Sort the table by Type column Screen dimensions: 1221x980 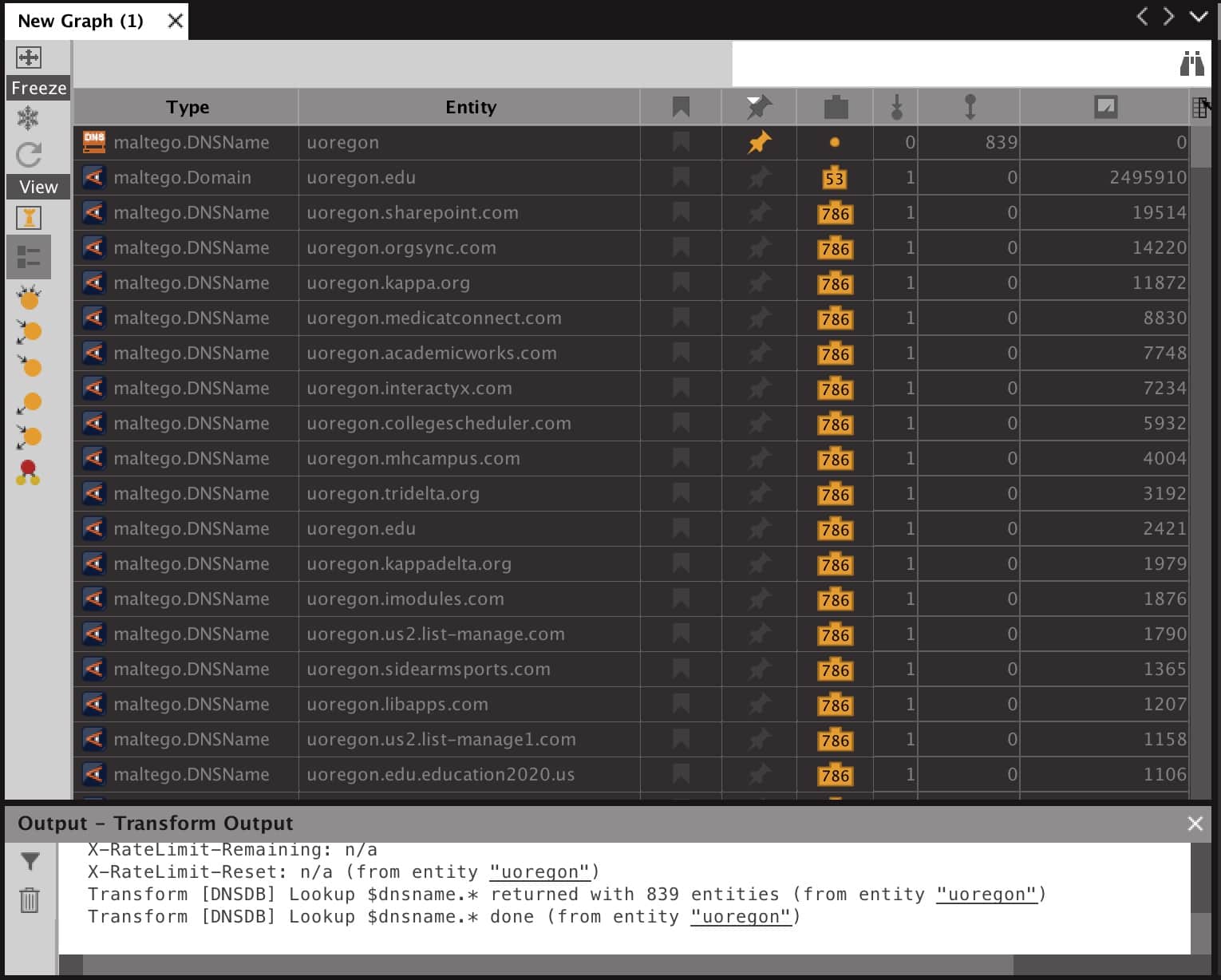point(187,107)
